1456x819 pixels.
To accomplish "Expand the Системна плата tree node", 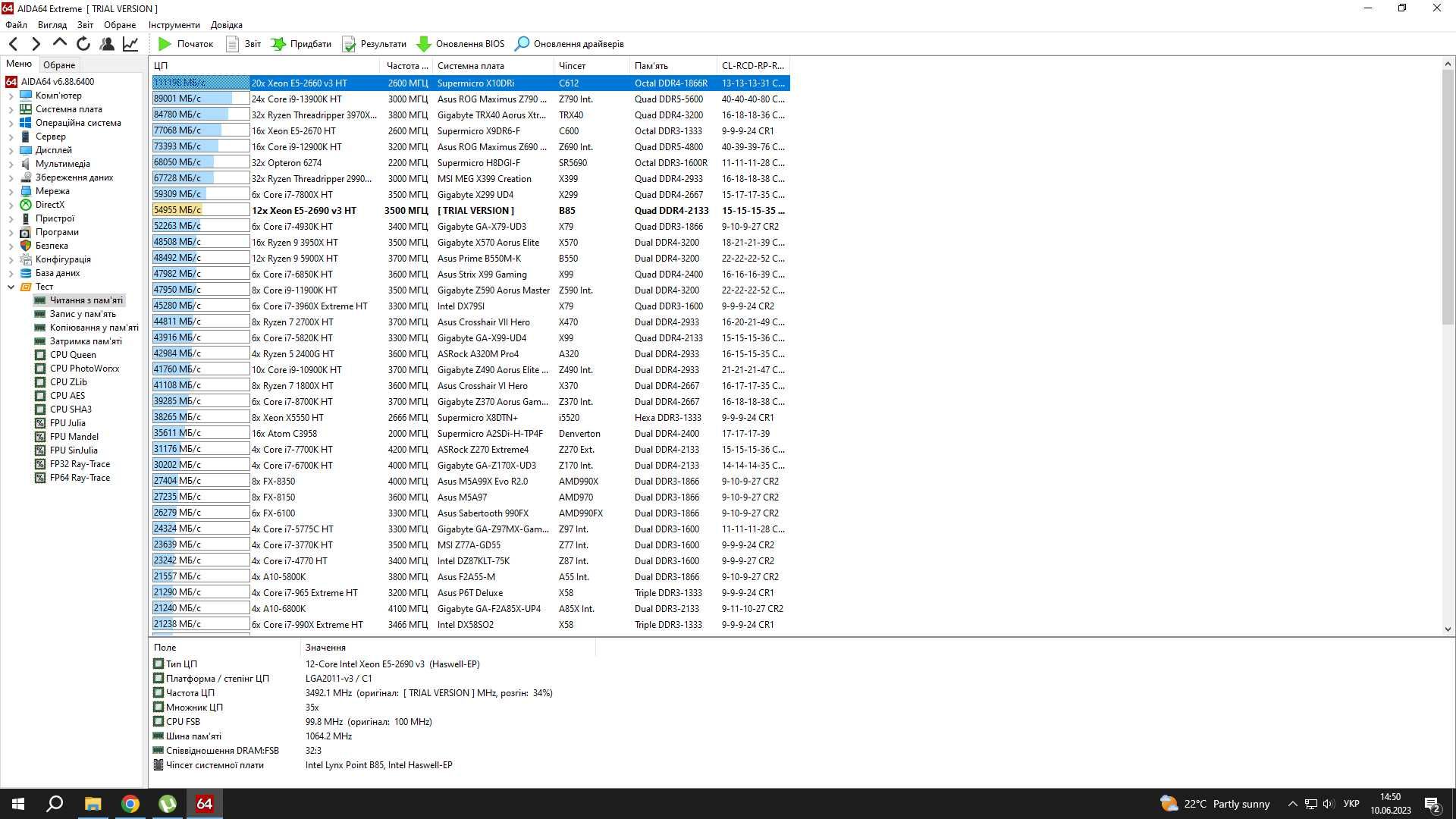I will click(11, 110).
